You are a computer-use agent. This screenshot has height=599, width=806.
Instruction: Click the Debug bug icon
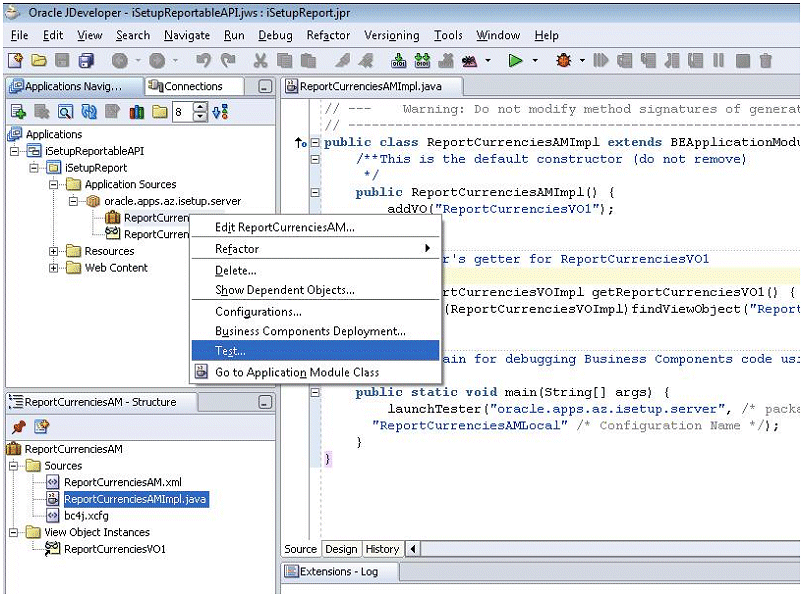(564, 61)
